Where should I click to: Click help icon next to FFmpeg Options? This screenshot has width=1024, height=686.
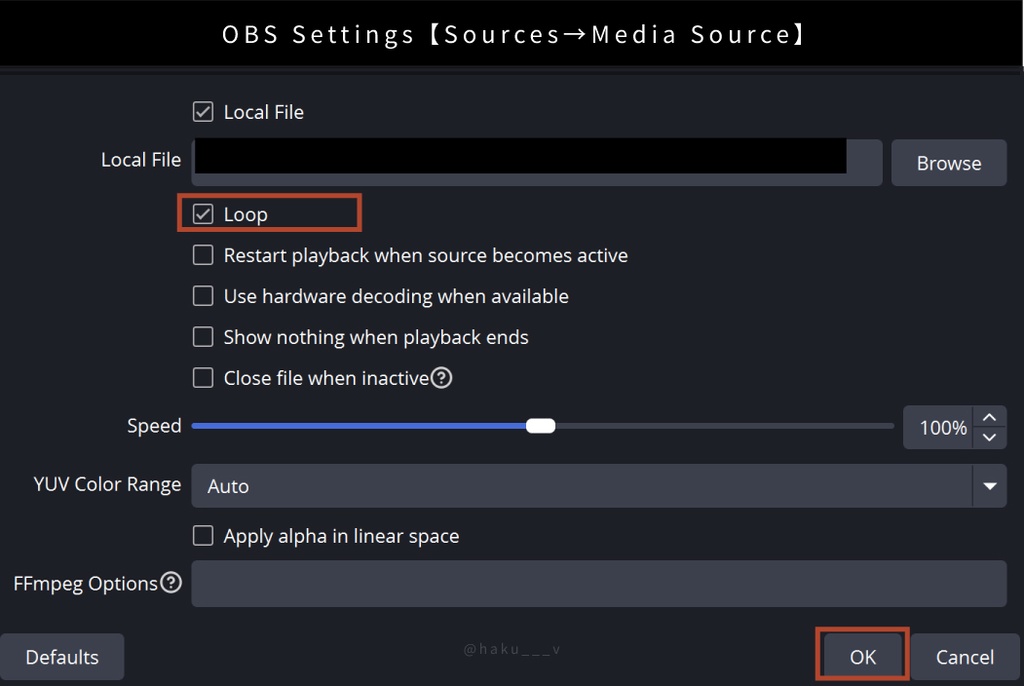(171, 583)
